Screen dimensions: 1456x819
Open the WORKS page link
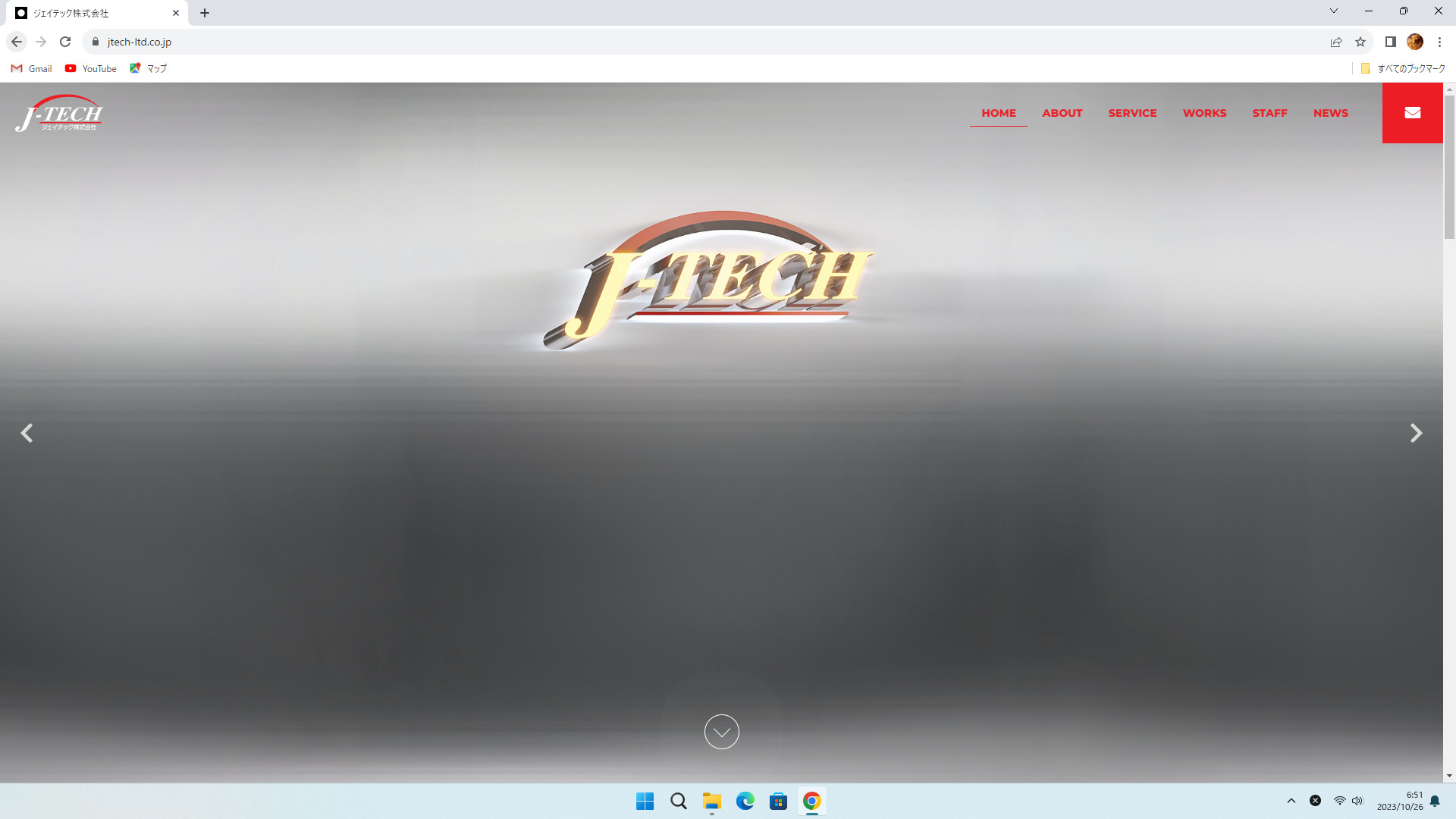(x=1204, y=113)
